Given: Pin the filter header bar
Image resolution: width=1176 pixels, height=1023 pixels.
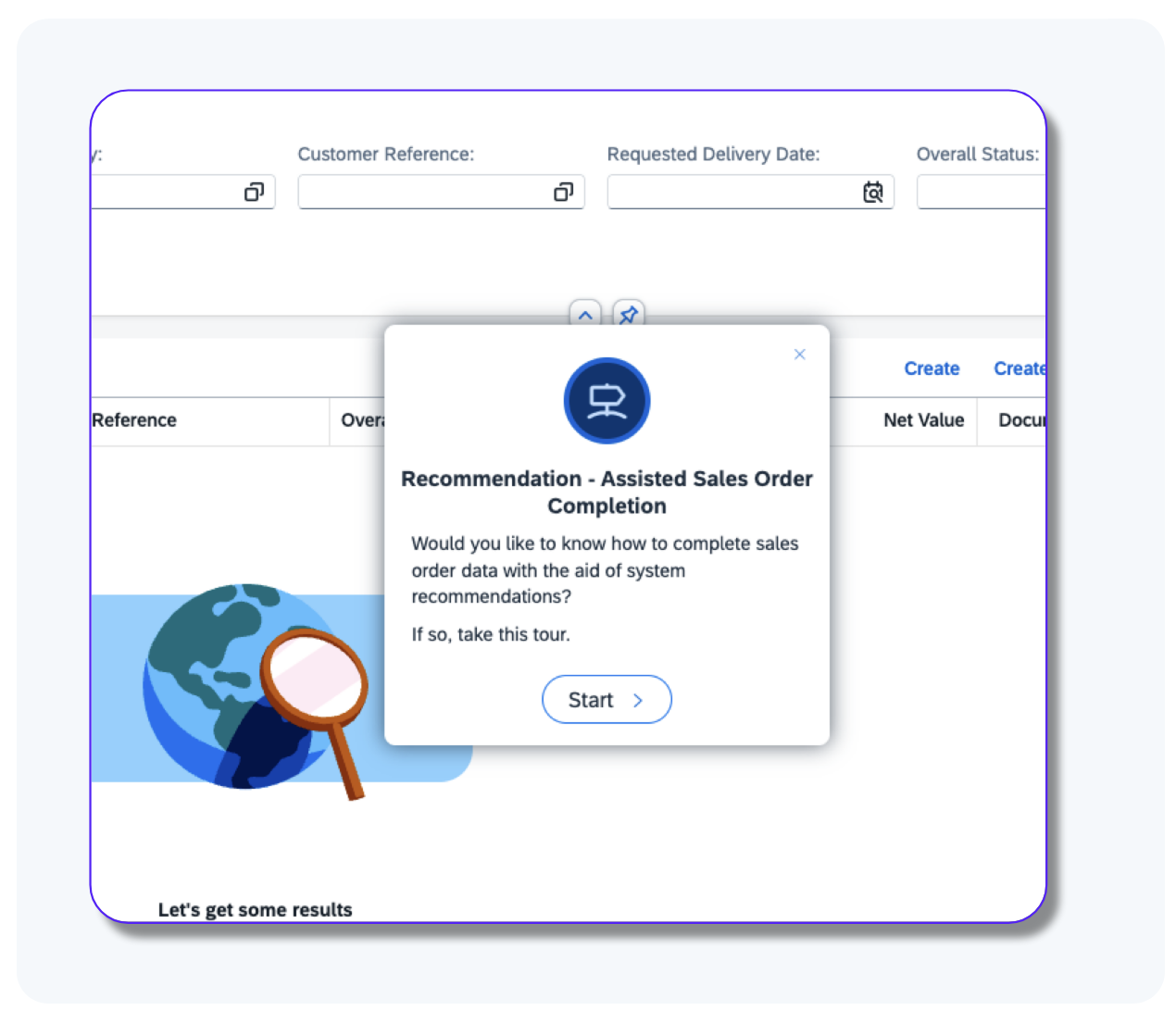Looking at the screenshot, I should (x=629, y=314).
